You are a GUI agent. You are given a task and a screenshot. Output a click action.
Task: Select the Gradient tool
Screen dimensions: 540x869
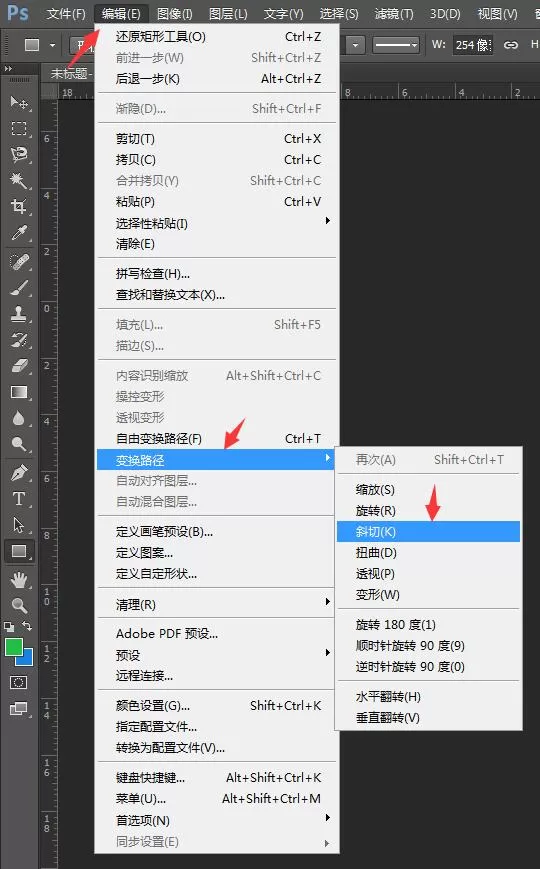pos(19,392)
